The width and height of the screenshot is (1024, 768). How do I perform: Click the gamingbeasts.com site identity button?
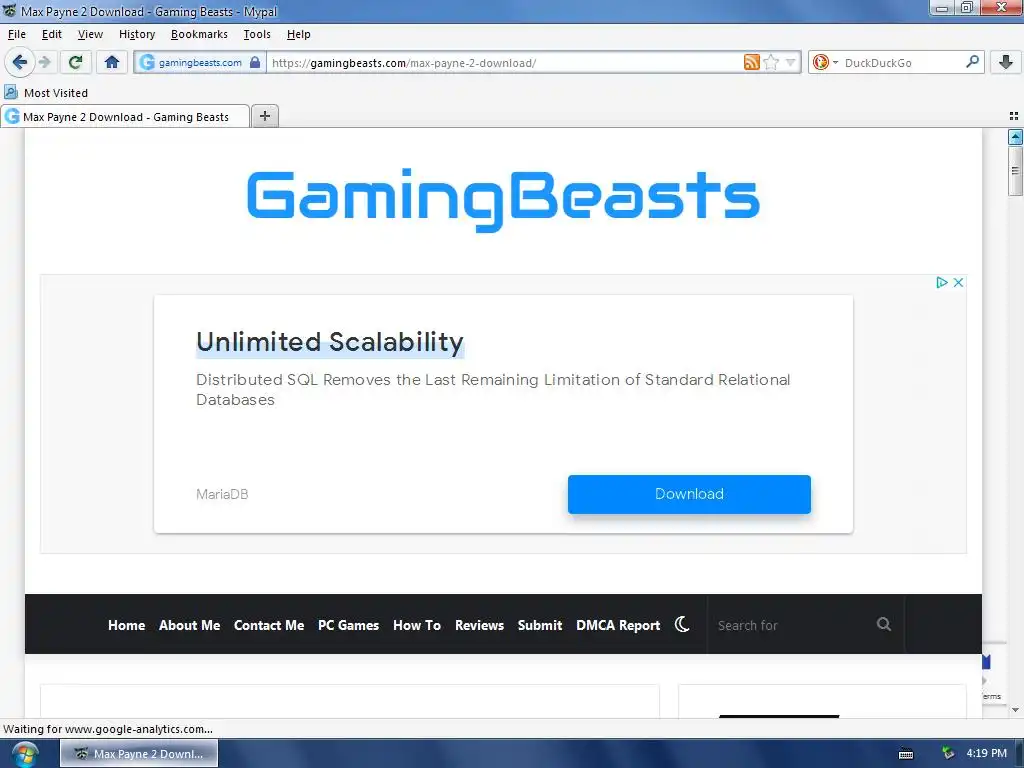[200, 63]
